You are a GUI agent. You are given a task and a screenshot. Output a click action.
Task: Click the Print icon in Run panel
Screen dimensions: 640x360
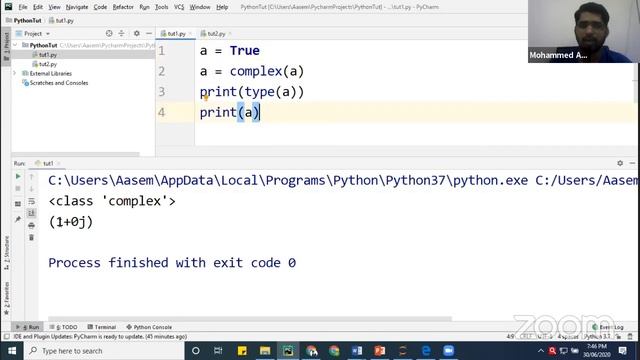click(31, 225)
